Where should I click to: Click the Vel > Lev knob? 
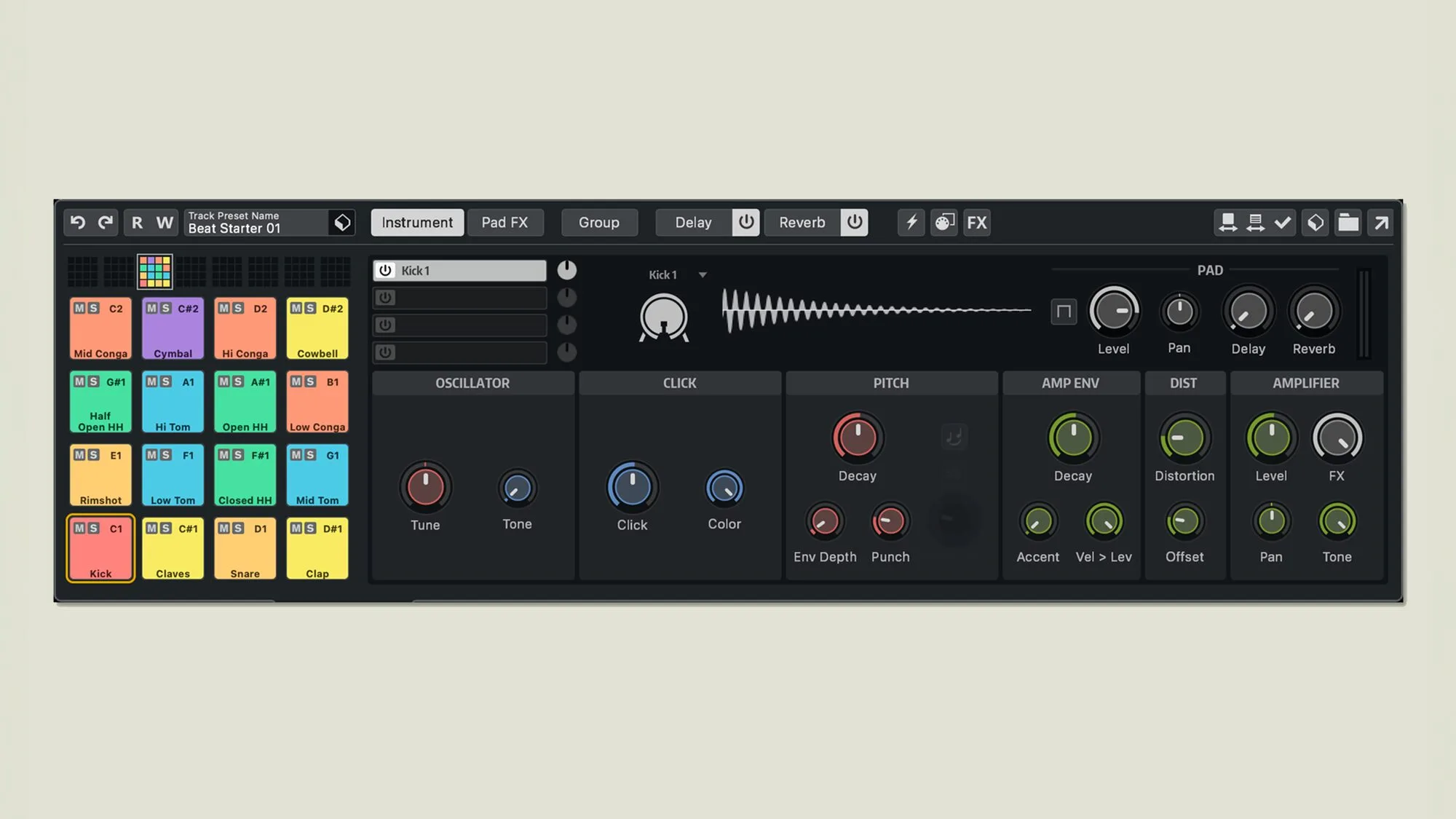[1104, 521]
